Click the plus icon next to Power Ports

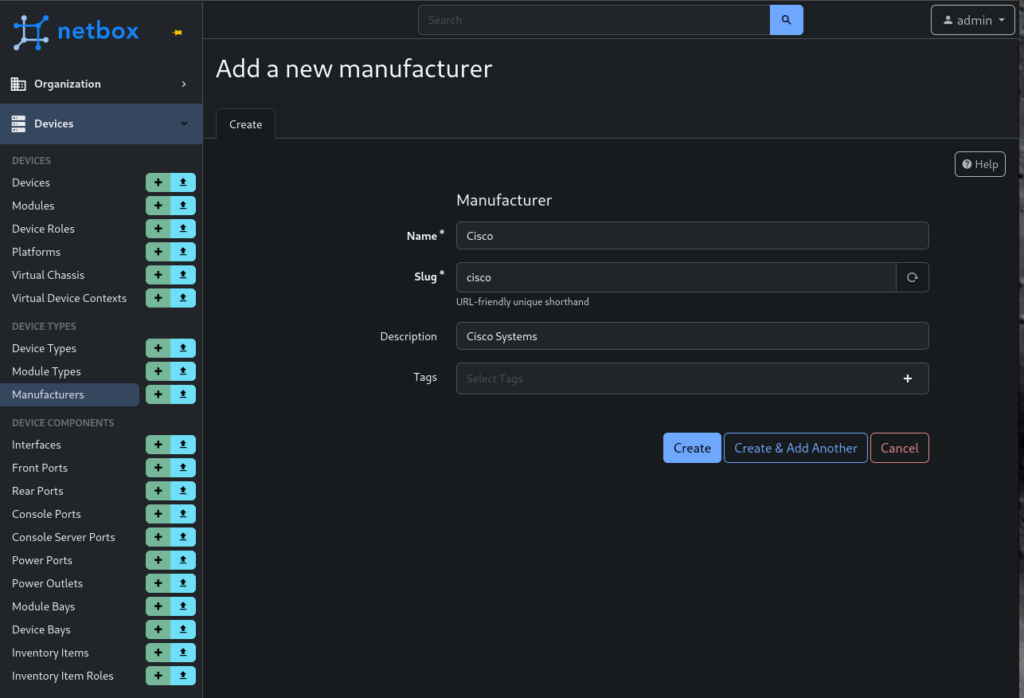158,561
